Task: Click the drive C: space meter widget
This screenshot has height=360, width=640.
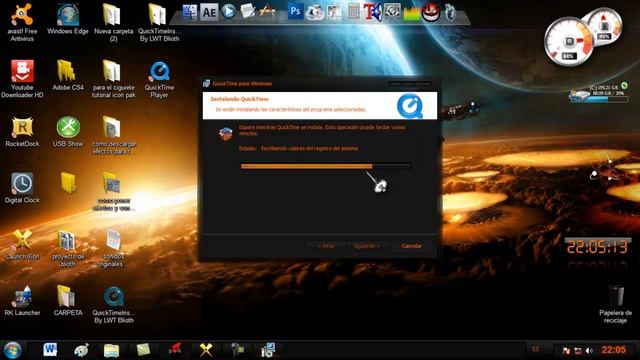Action: click(x=598, y=93)
